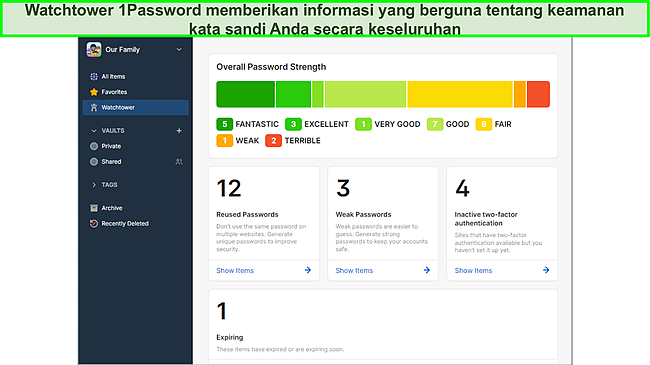Click the Terrible red bar segment
The width and height of the screenshot is (650, 365).
point(538,94)
